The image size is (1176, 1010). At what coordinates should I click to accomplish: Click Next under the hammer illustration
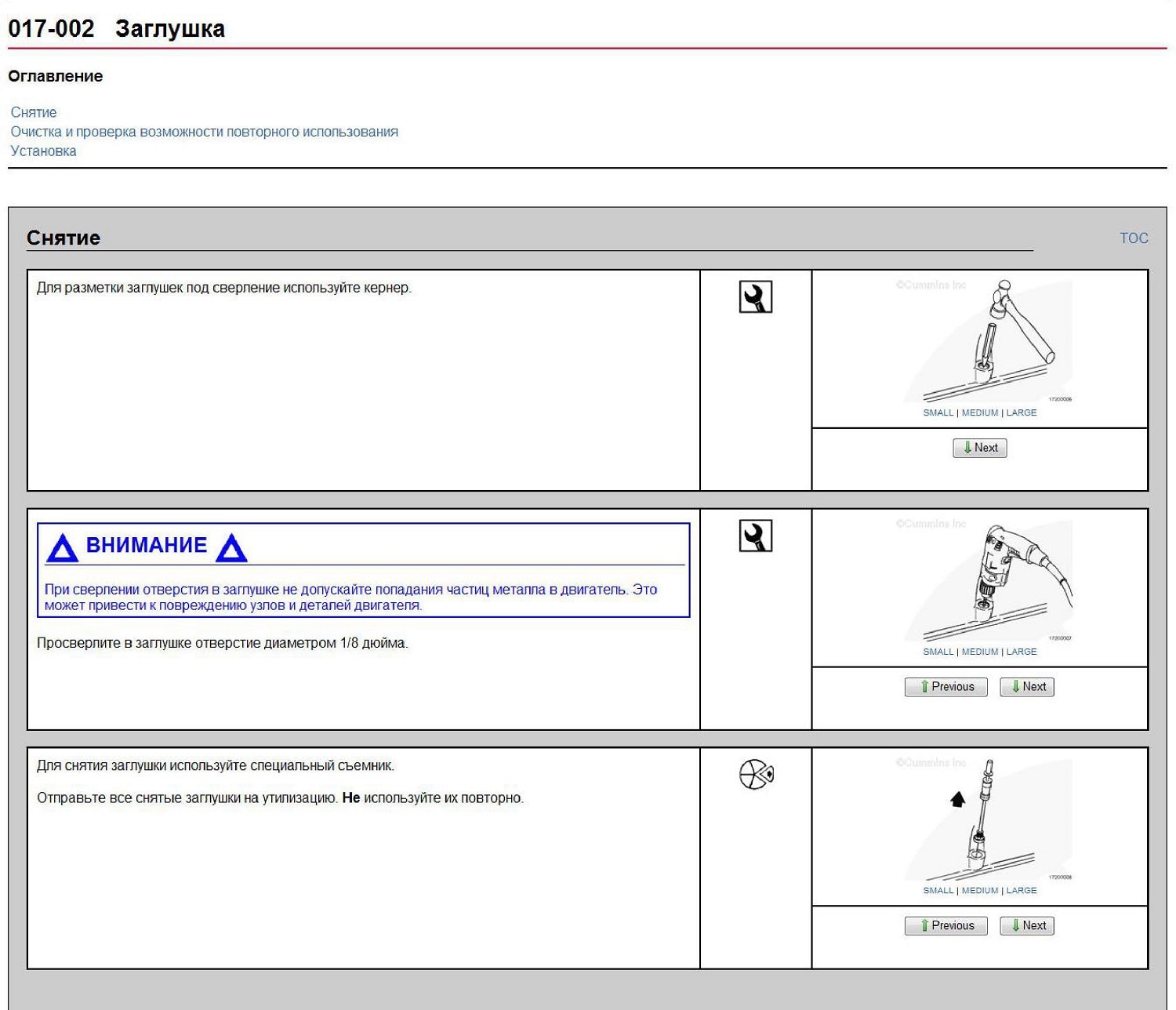coord(980,448)
